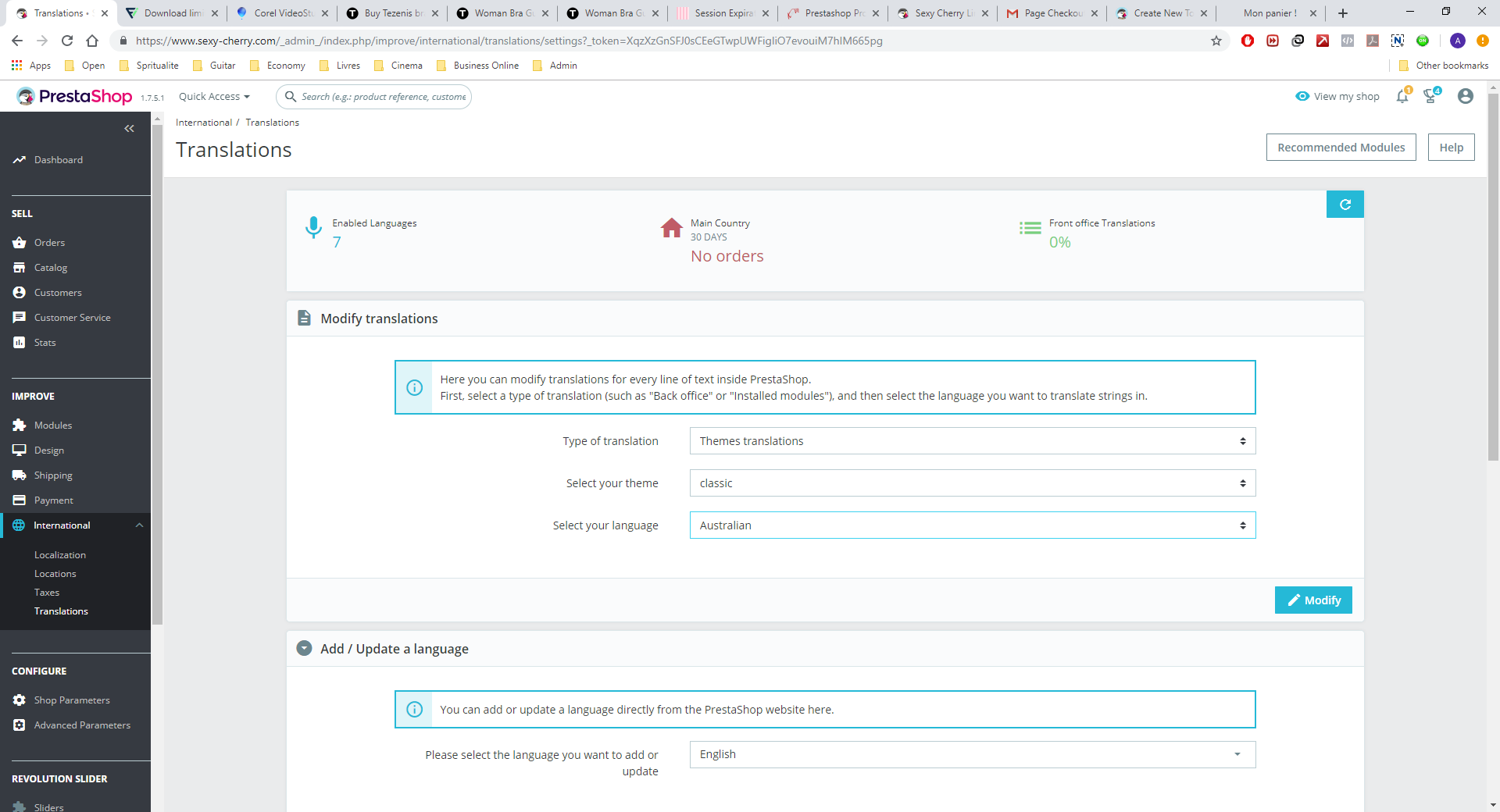The width and height of the screenshot is (1500, 812).
Task: Open Taxes submenu item
Action: [47, 593]
